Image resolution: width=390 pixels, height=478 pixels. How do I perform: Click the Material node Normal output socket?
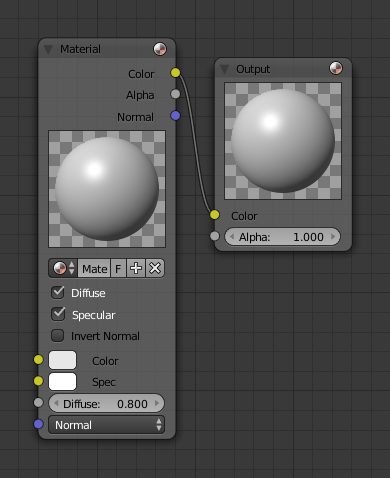(175, 116)
